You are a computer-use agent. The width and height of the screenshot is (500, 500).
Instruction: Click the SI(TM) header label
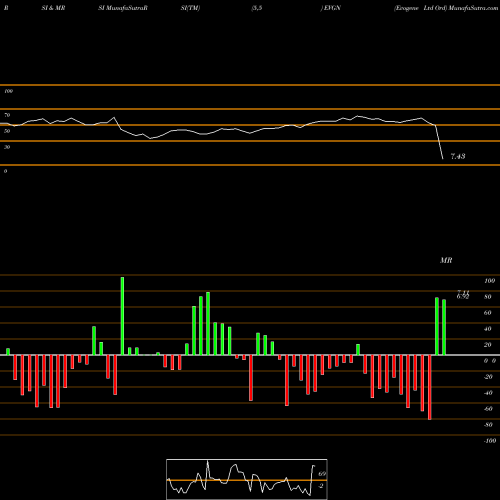(190, 8)
